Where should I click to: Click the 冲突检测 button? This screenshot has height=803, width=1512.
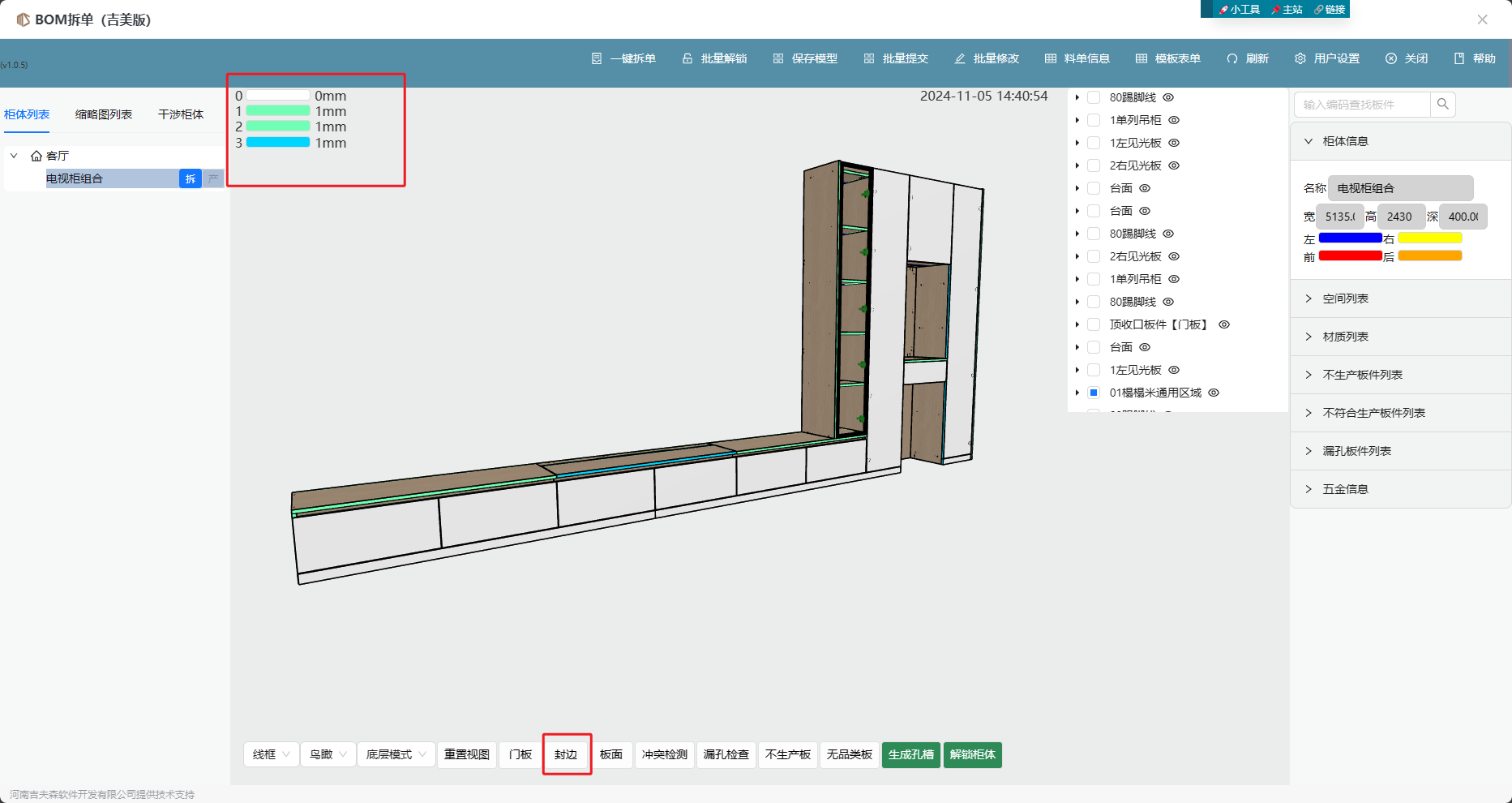[665, 754]
